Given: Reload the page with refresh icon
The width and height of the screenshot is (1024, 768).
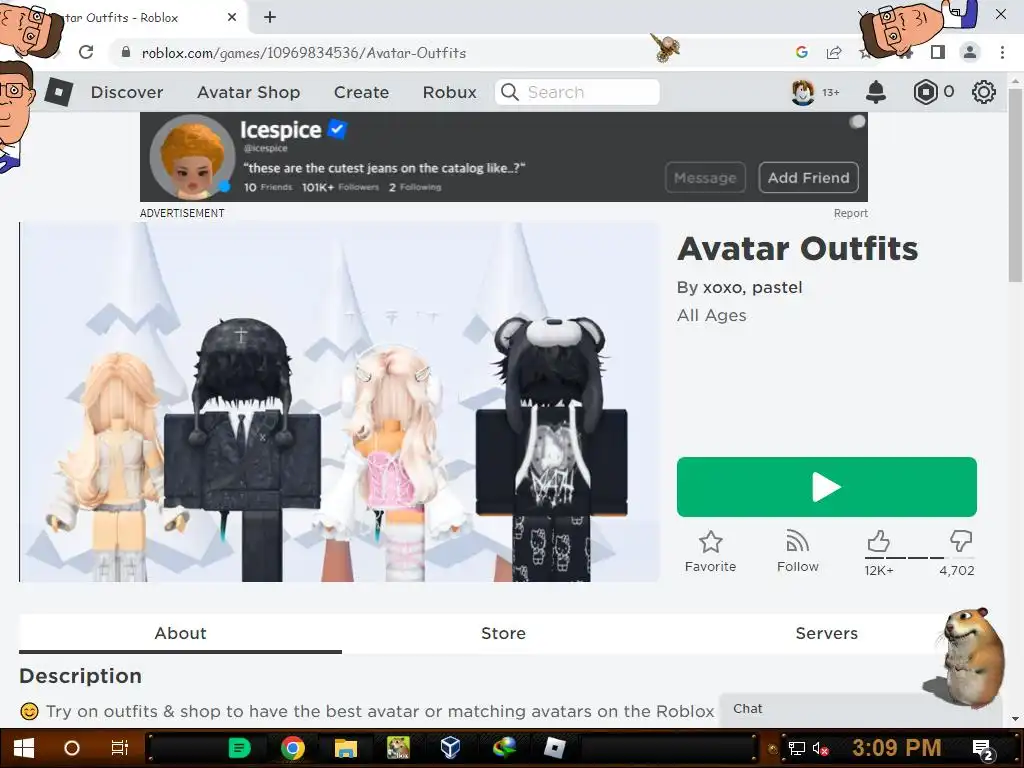Looking at the screenshot, I should tap(86, 52).
